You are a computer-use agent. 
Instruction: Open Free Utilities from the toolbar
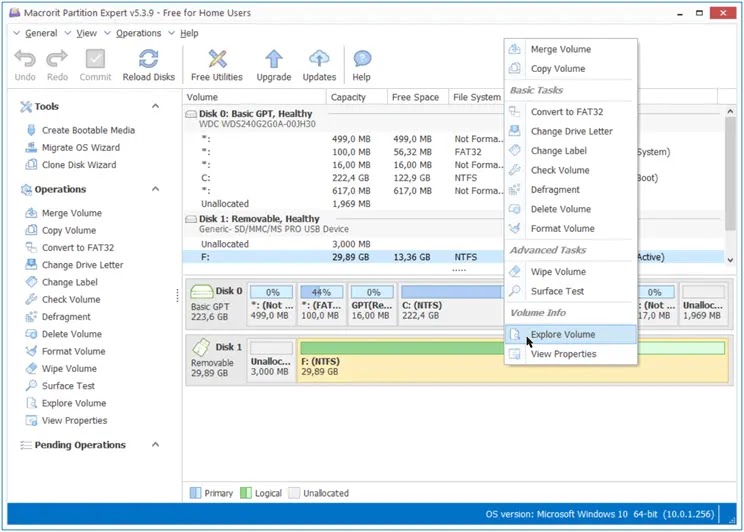pyautogui.click(x=217, y=59)
